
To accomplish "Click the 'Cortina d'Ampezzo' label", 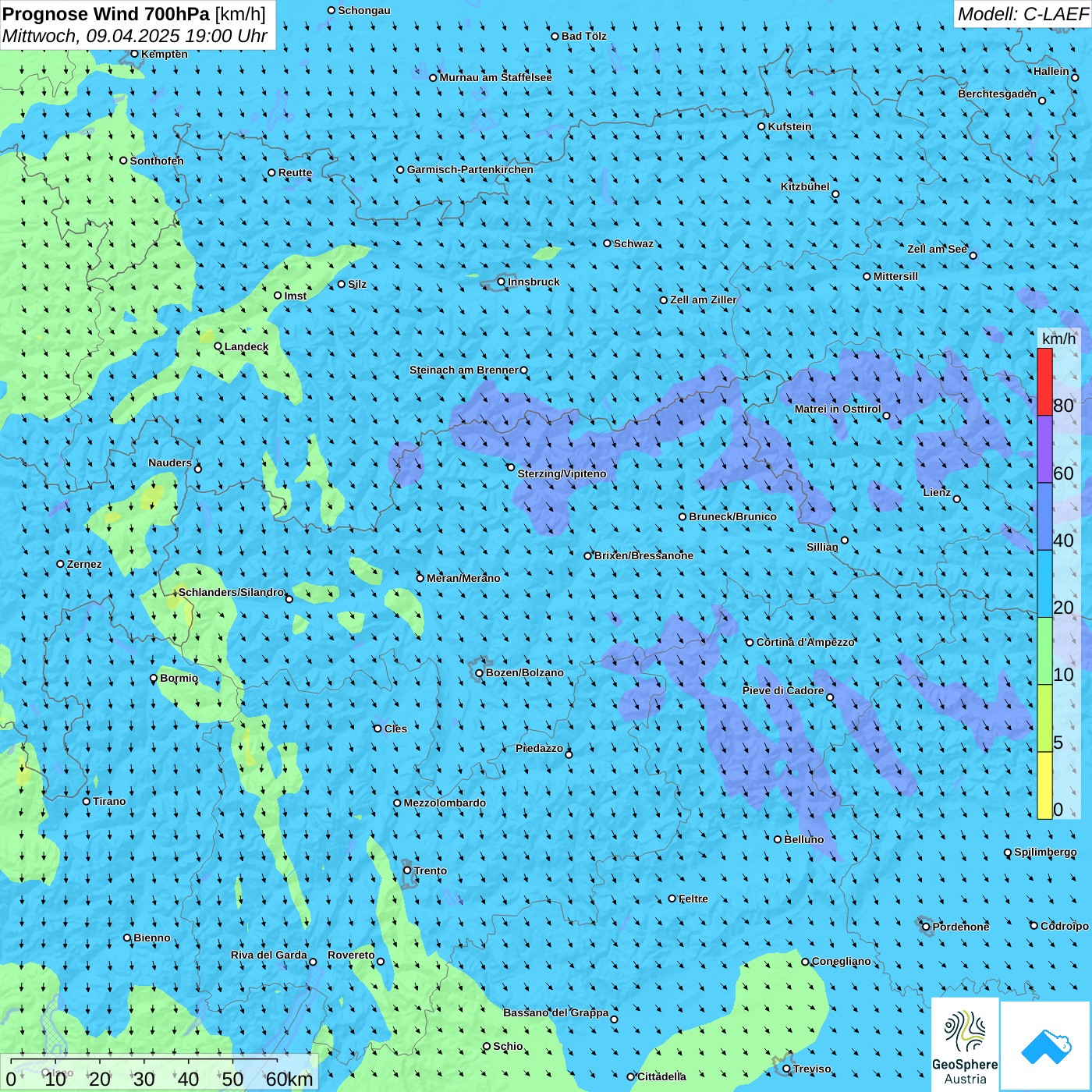I will pos(806,642).
